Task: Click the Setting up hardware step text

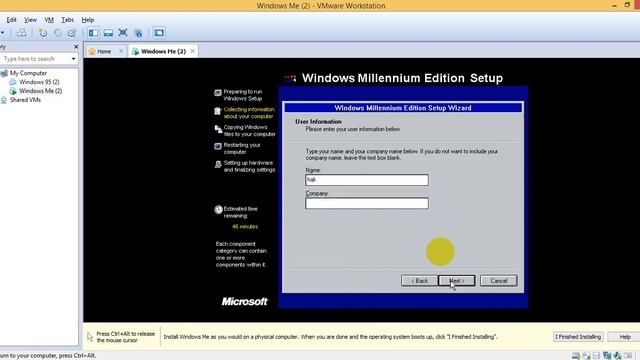Action: tap(249, 166)
